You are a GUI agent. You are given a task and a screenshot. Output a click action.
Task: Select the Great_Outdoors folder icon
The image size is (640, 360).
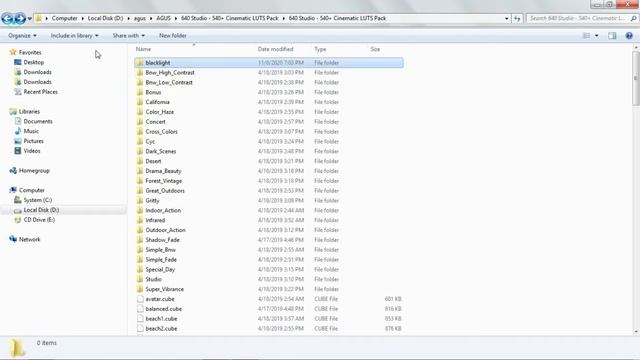140,190
